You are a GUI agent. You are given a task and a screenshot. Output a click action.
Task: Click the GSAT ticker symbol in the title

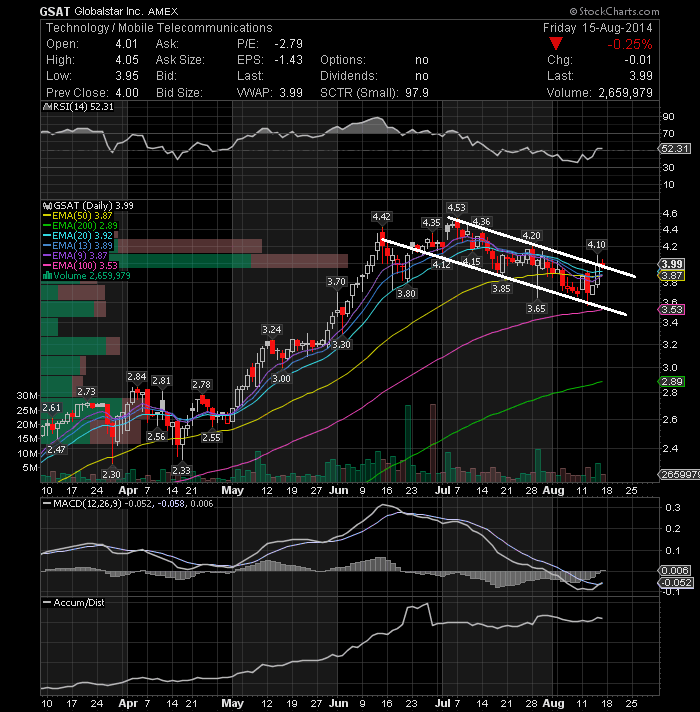tap(54, 11)
